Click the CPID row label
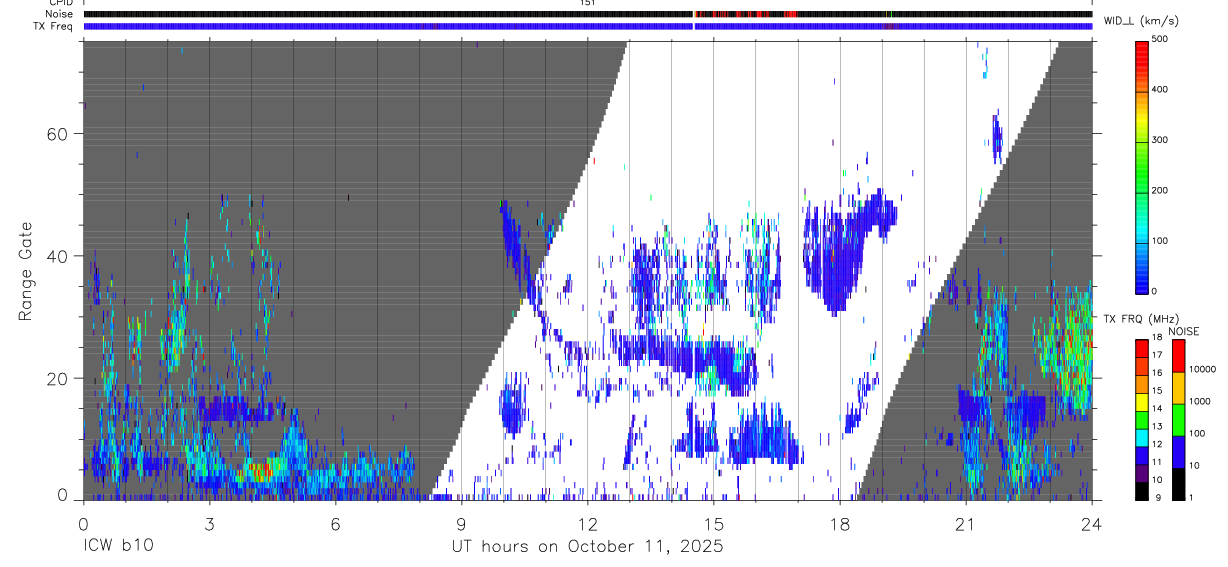Viewport: 1228px width, 567px height. (60, 4)
